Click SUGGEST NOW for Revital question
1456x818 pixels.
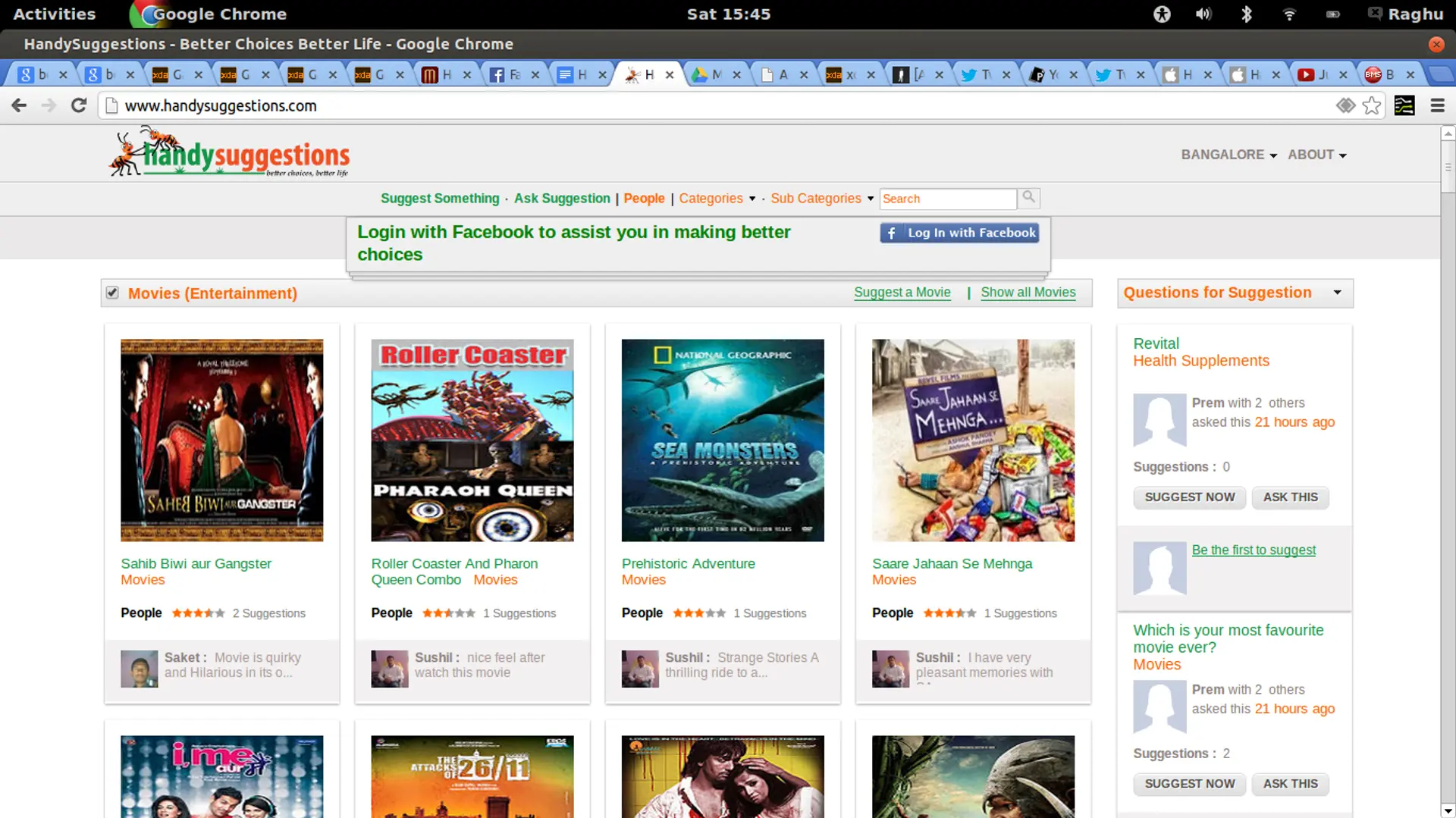[1189, 497]
